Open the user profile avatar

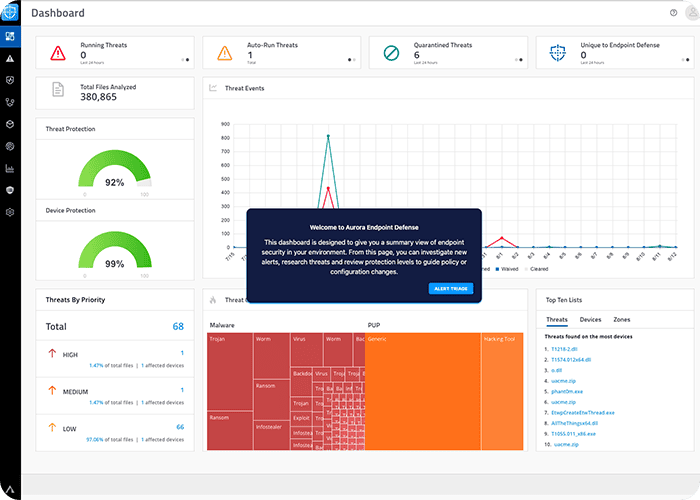692,13
